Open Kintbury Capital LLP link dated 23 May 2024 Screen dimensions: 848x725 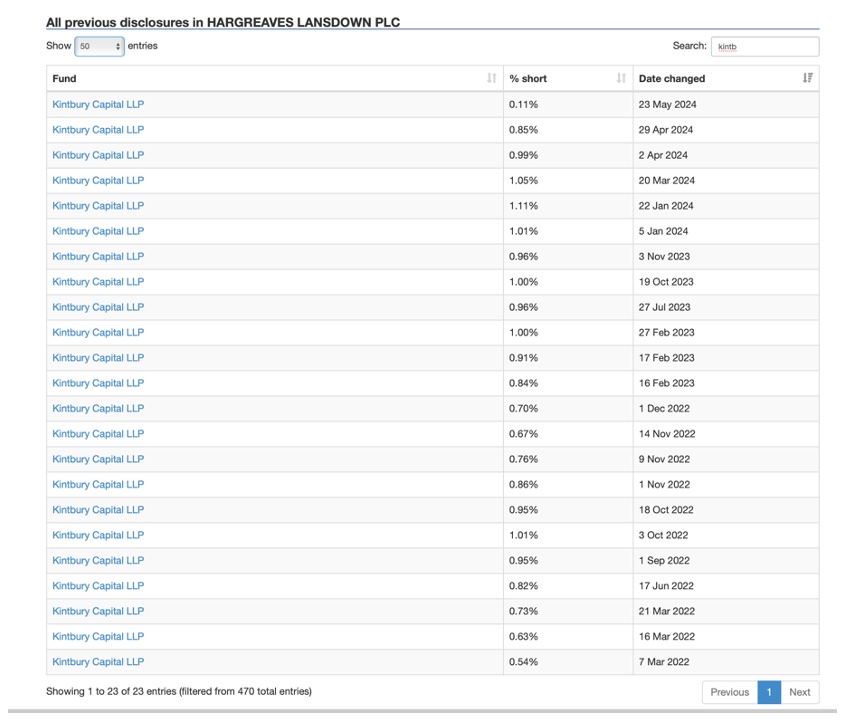click(98, 104)
